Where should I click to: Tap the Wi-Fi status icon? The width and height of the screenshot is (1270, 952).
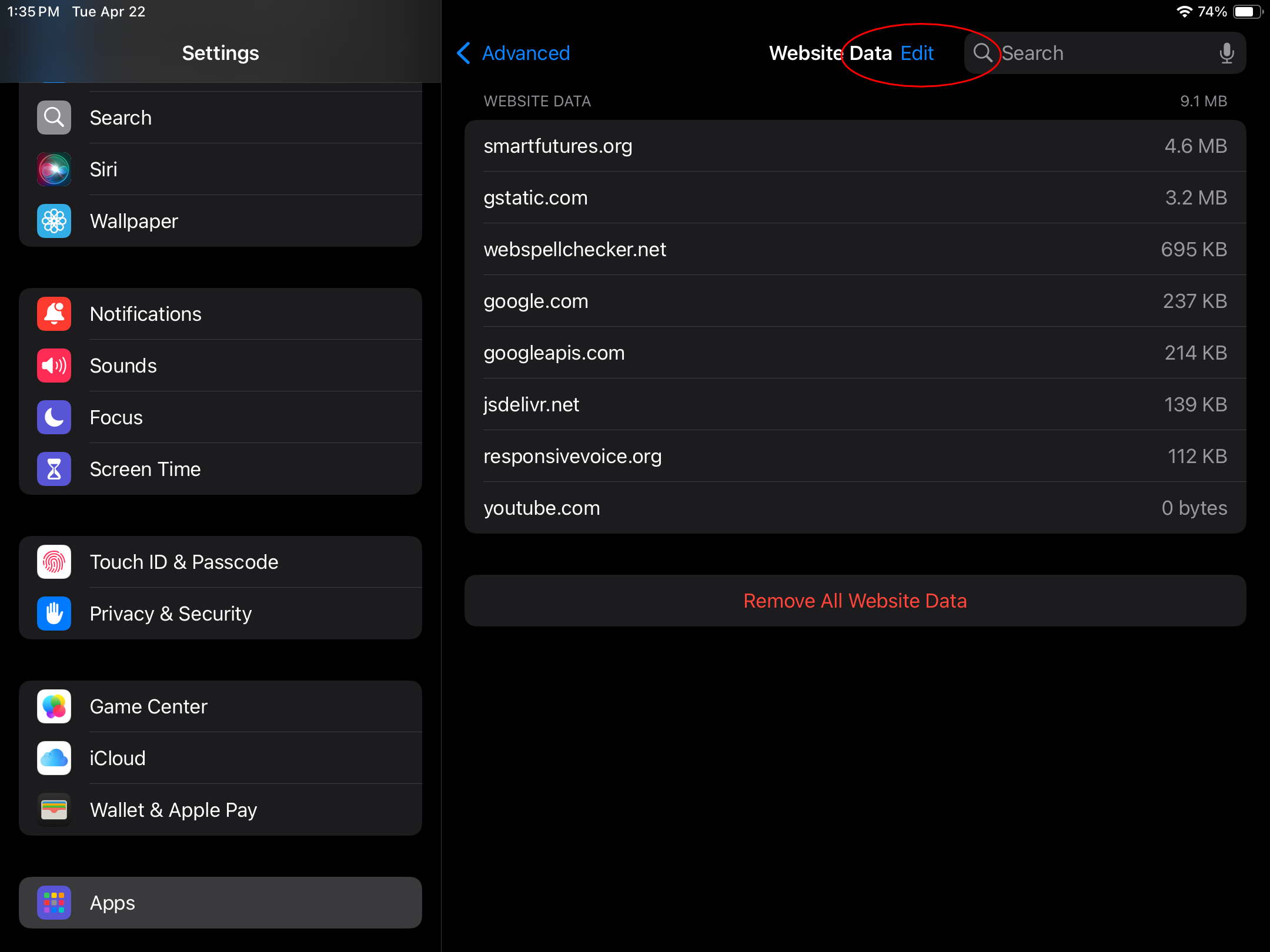pyautogui.click(x=1184, y=12)
